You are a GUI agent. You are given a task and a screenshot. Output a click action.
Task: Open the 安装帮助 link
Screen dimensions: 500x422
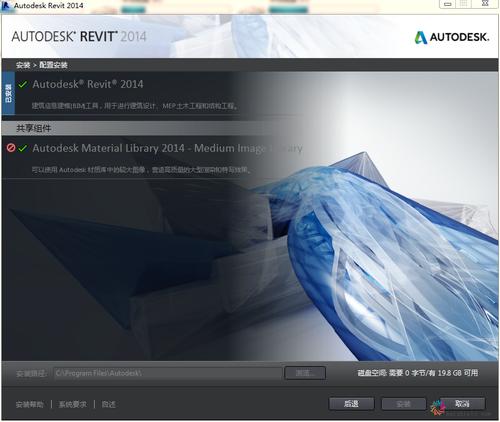(x=30, y=405)
